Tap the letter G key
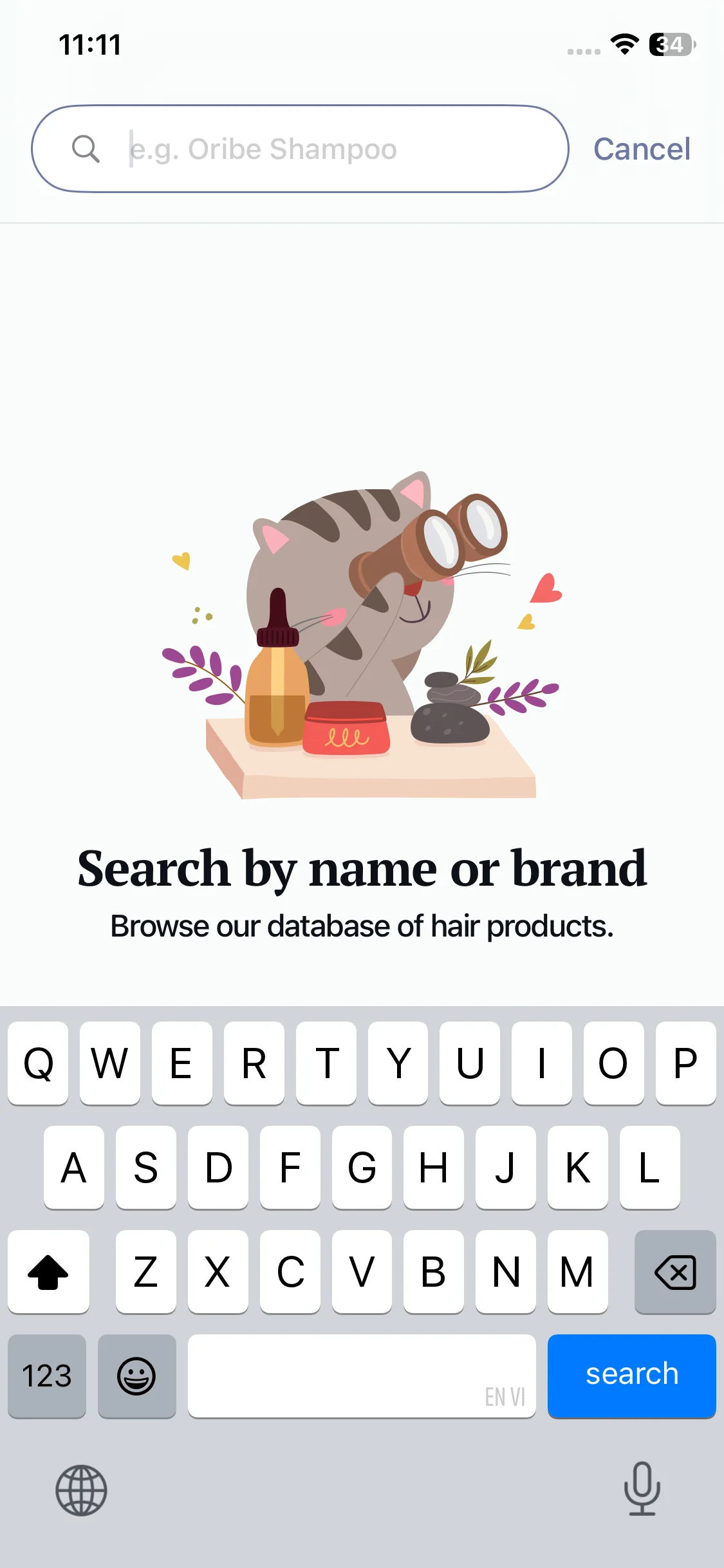 pos(362,1168)
